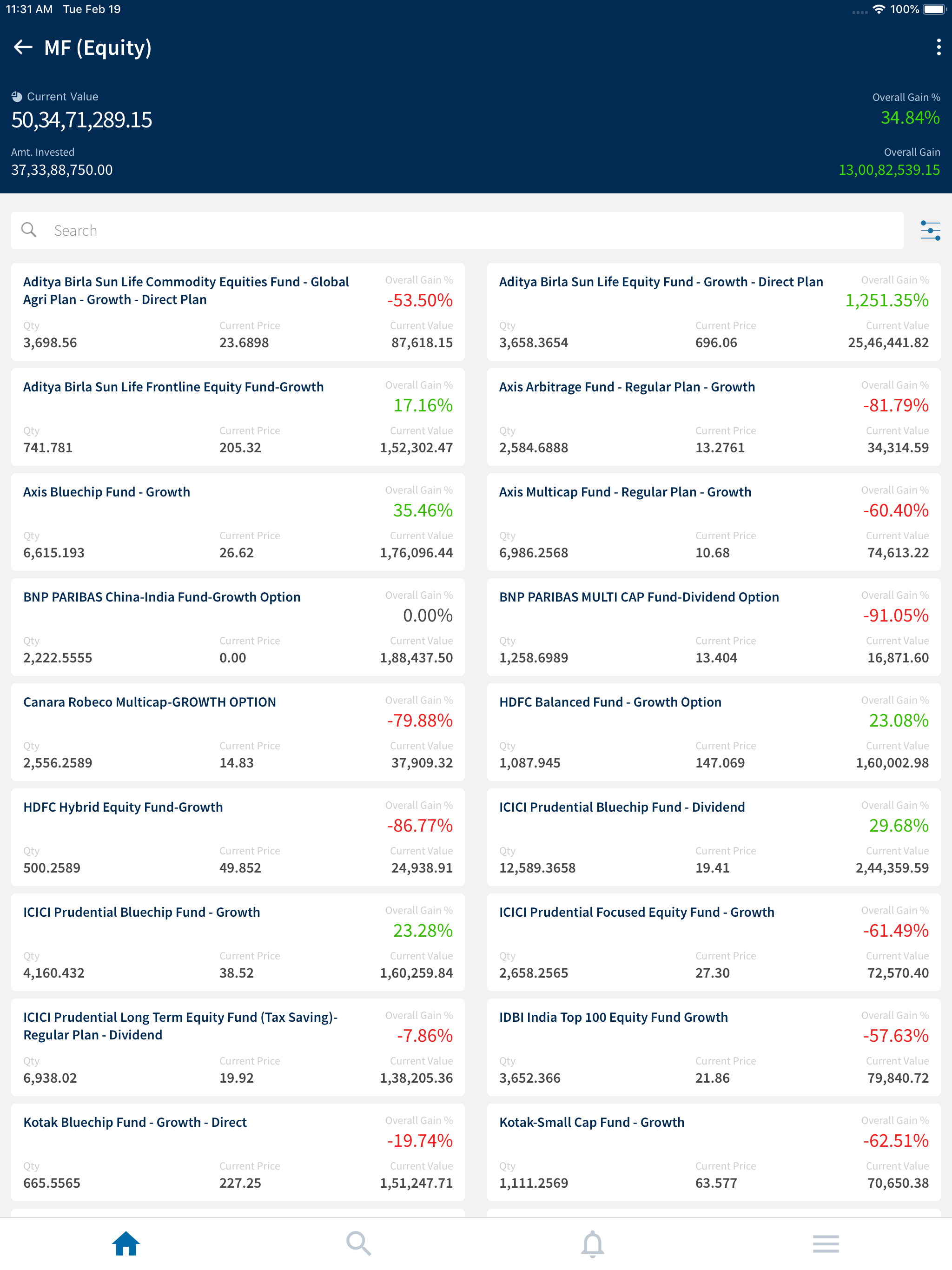Tap quantity 500.2589
The image size is (952, 1270).
(52, 868)
